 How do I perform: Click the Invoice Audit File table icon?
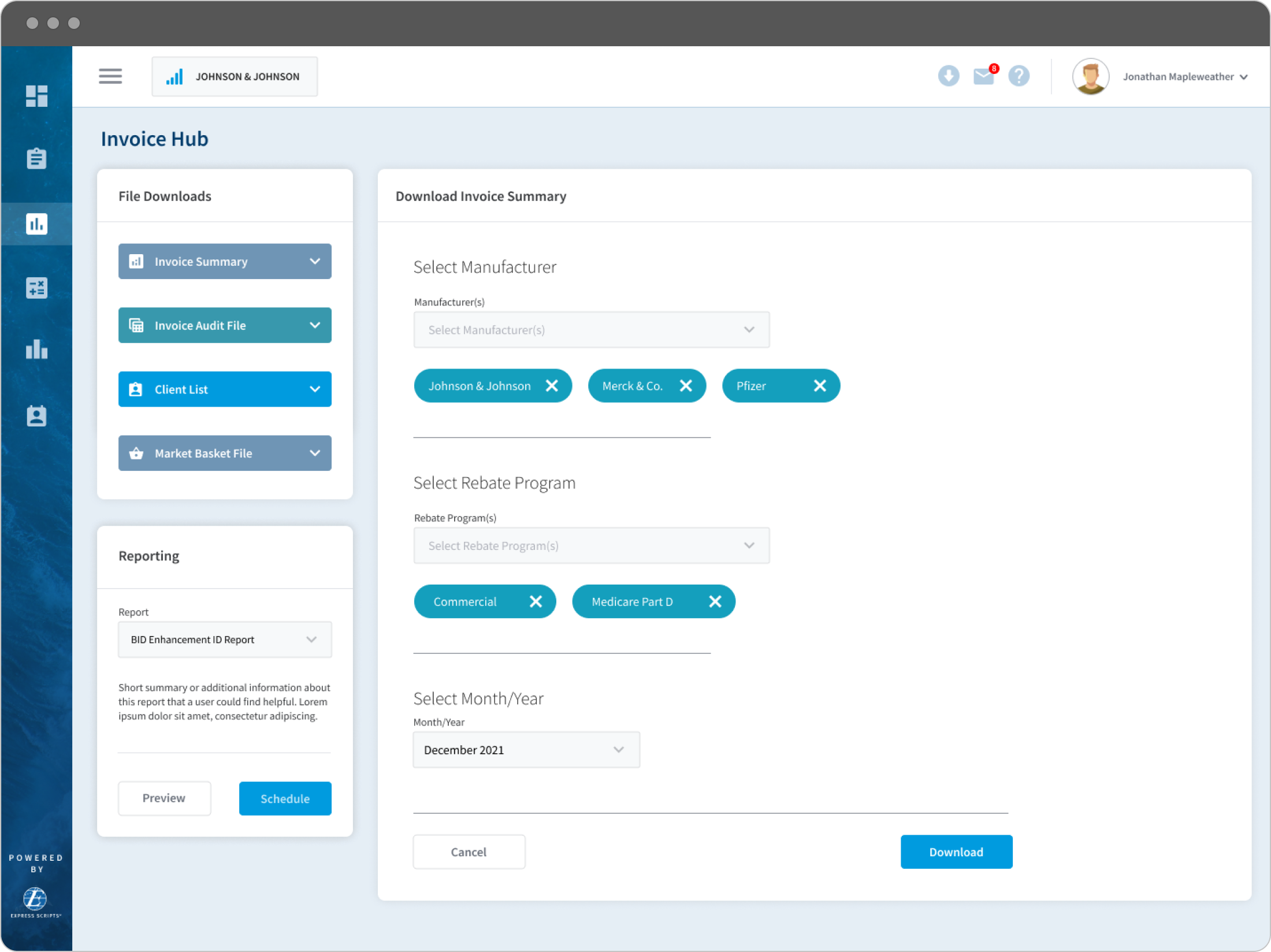coord(136,325)
